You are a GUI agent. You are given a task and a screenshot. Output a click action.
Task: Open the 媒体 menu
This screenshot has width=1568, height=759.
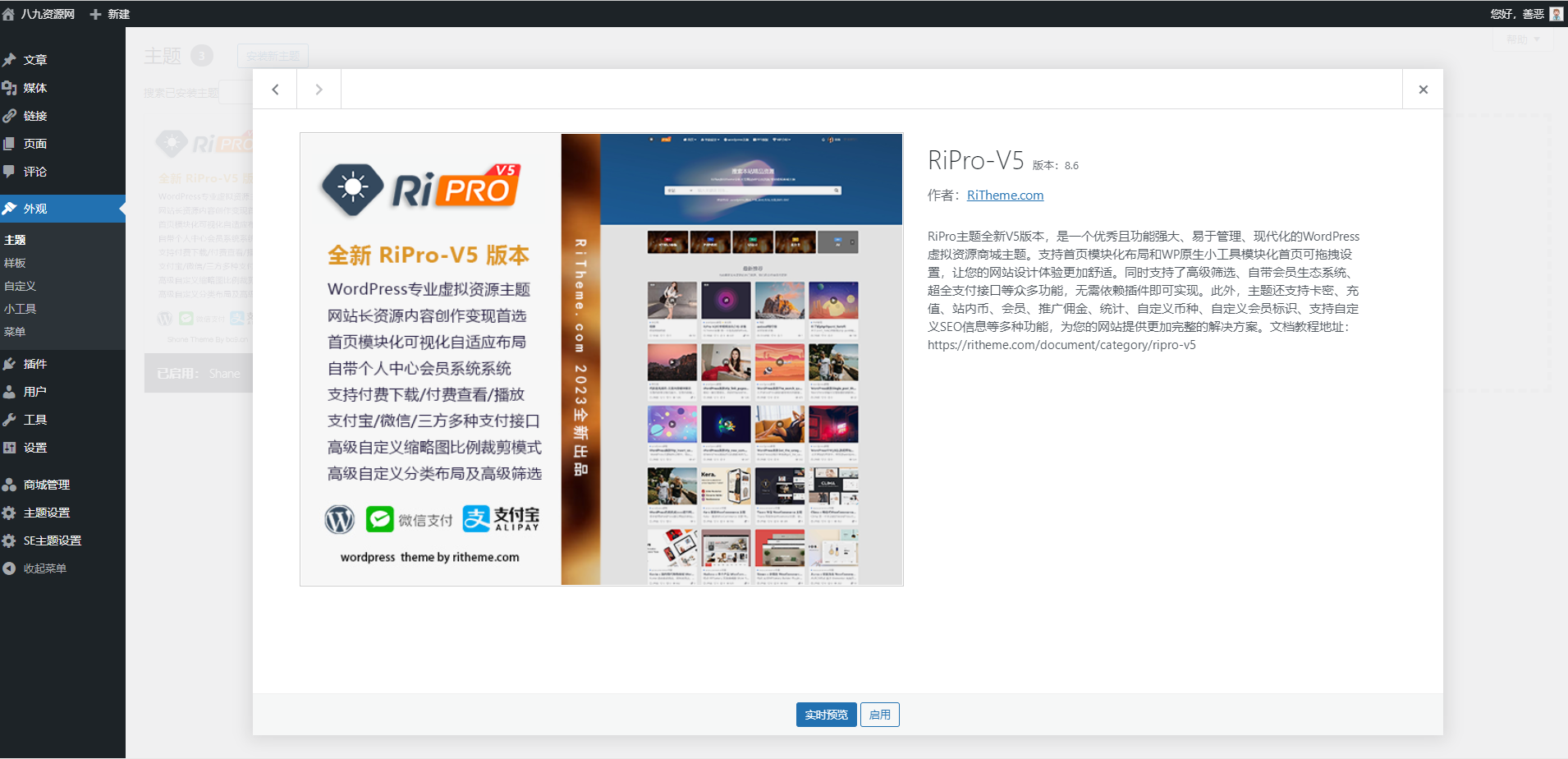click(x=35, y=88)
